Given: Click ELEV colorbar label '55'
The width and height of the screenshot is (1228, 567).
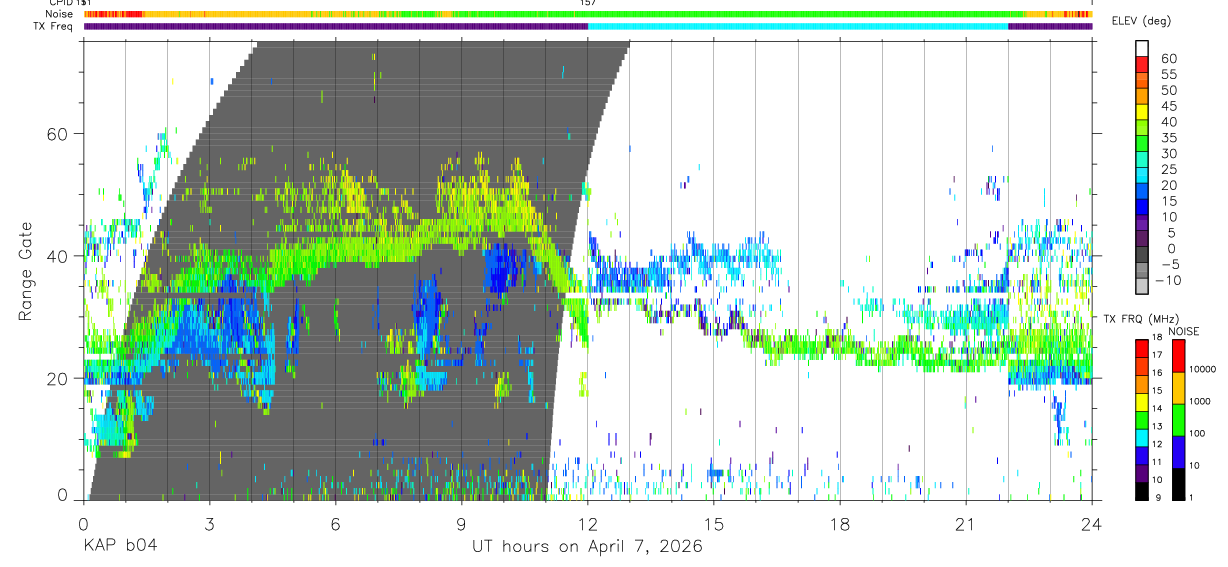Looking at the screenshot, I should [x=1167, y=75].
